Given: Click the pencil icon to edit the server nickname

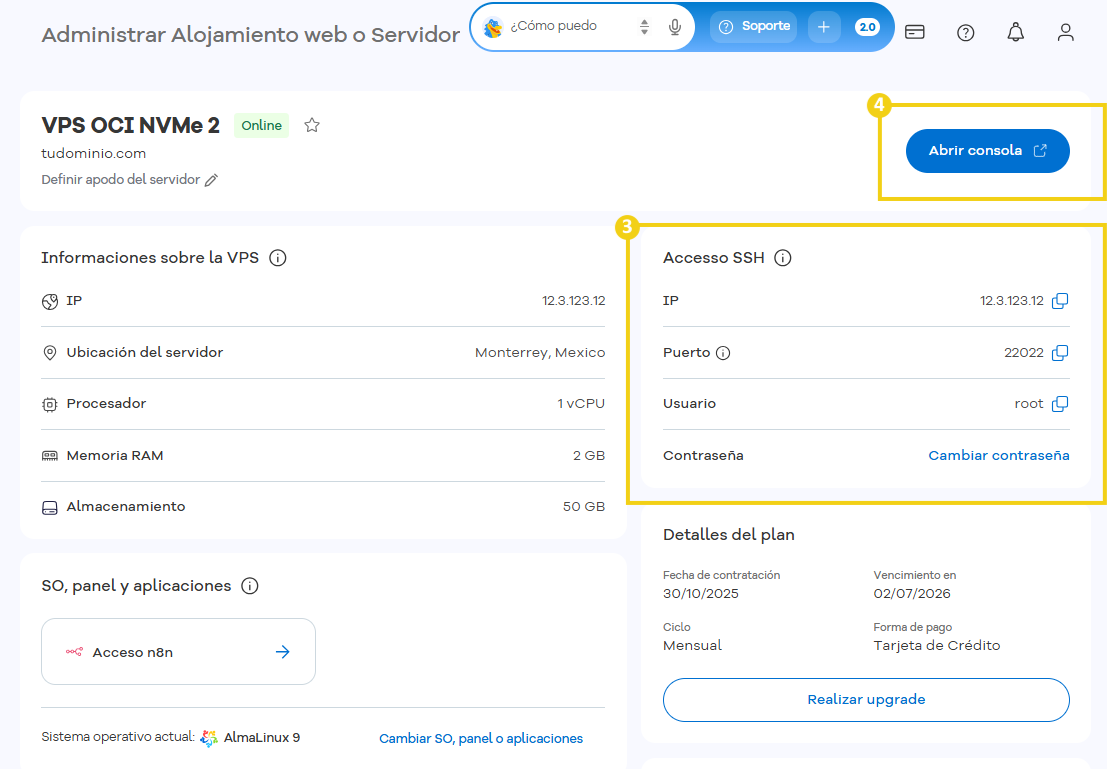Looking at the screenshot, I should tap(211, 180).
